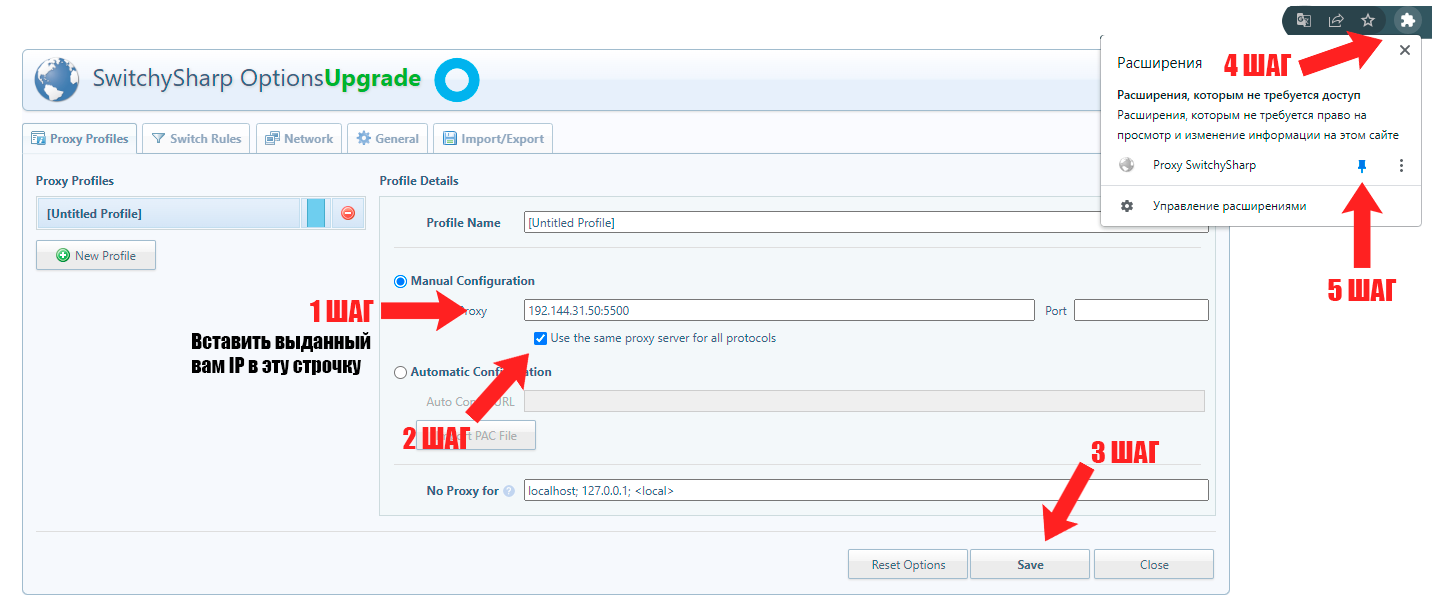
Task: Create a New Profile
Action: point(96,255)
